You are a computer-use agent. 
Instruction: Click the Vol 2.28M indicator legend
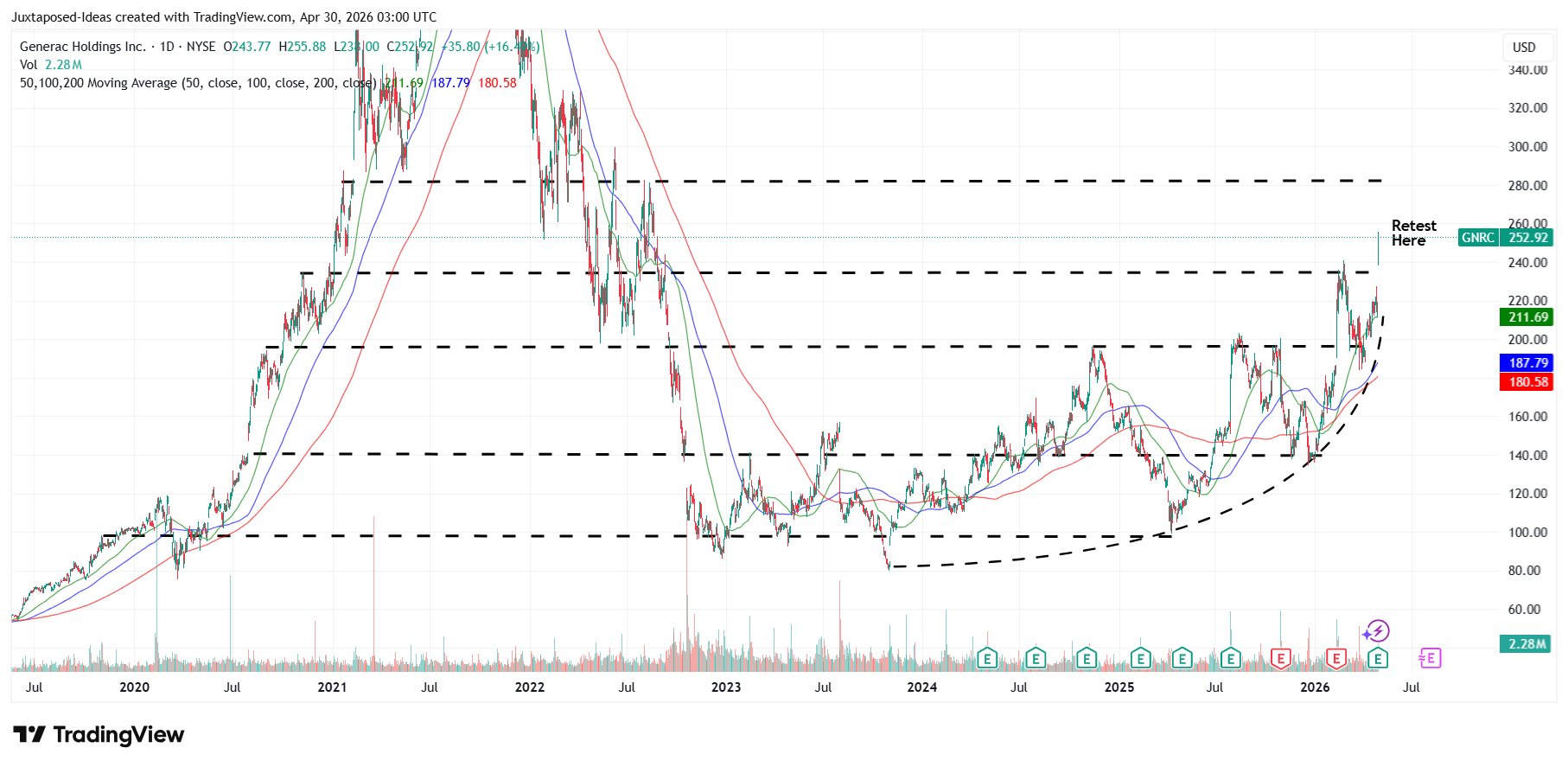[51, 65]
